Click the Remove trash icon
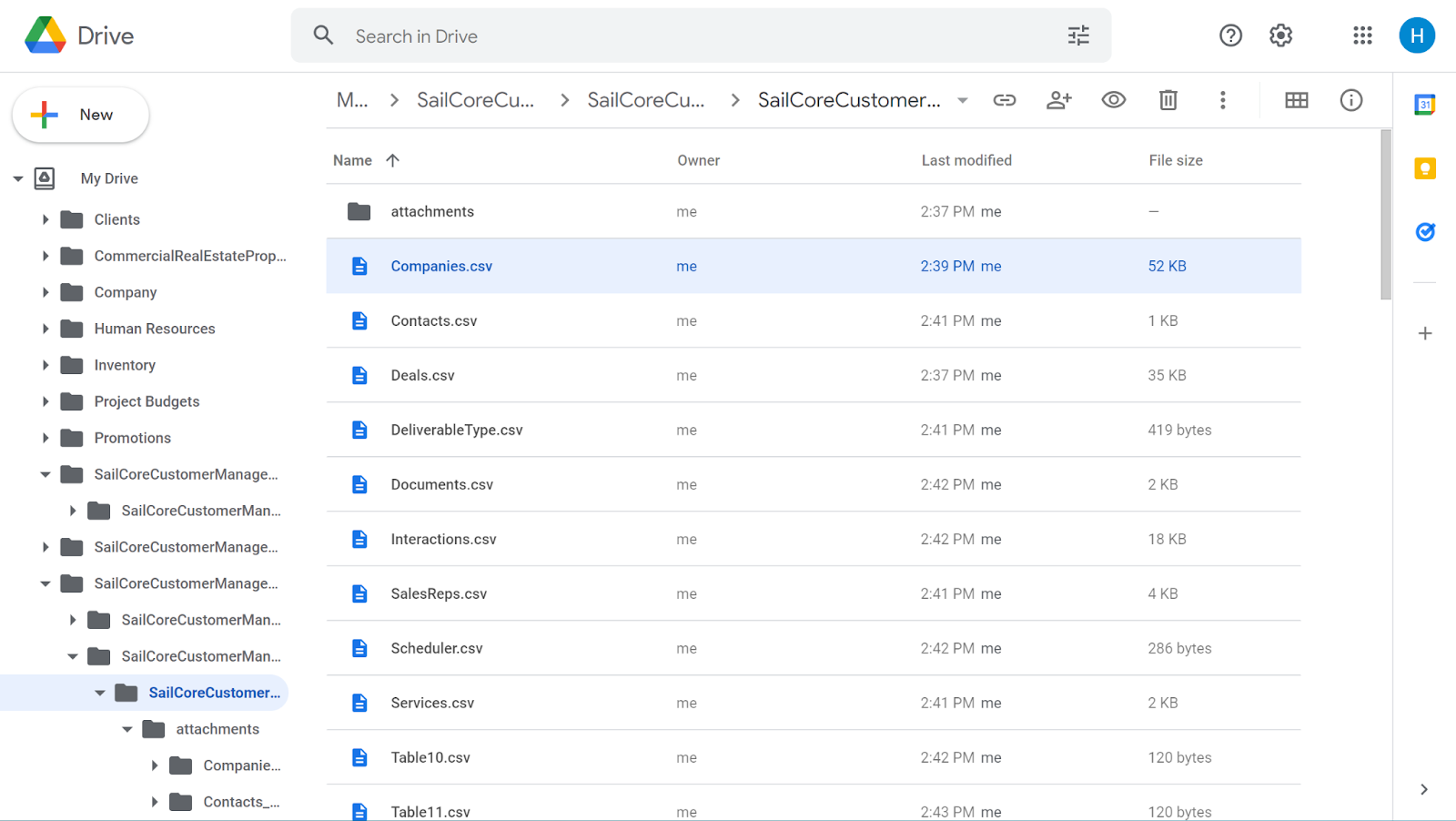The width and height of the screenshot is (1456, 821). click(x=1168, y=100)
